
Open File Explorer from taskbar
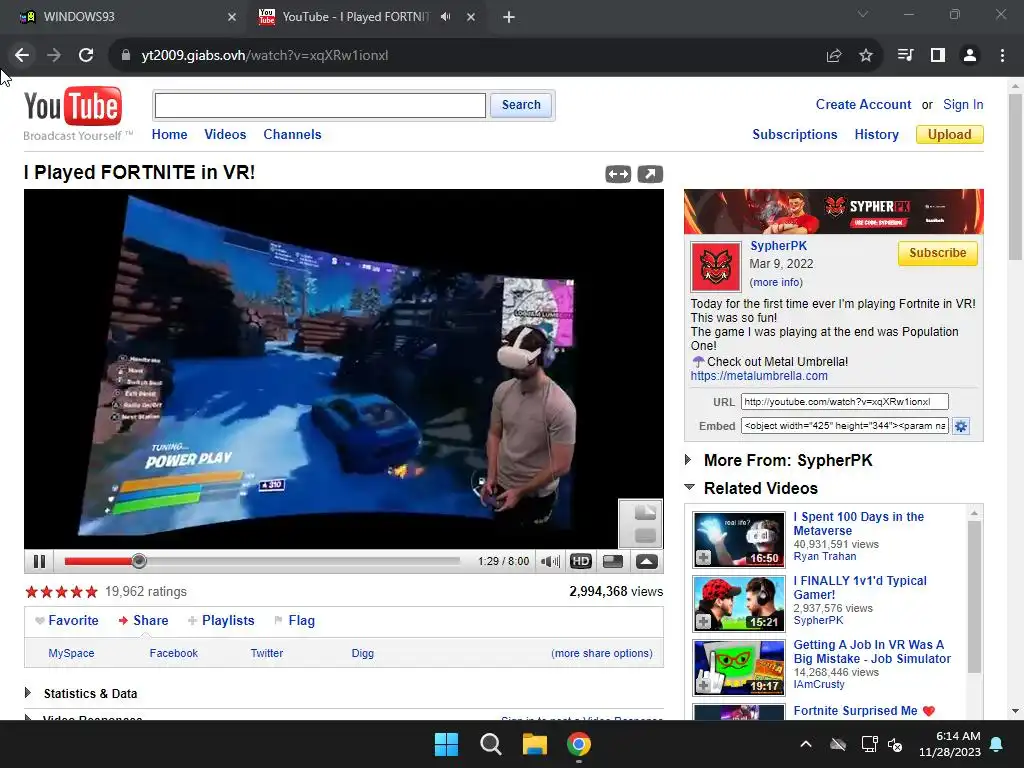pos(534,744)
